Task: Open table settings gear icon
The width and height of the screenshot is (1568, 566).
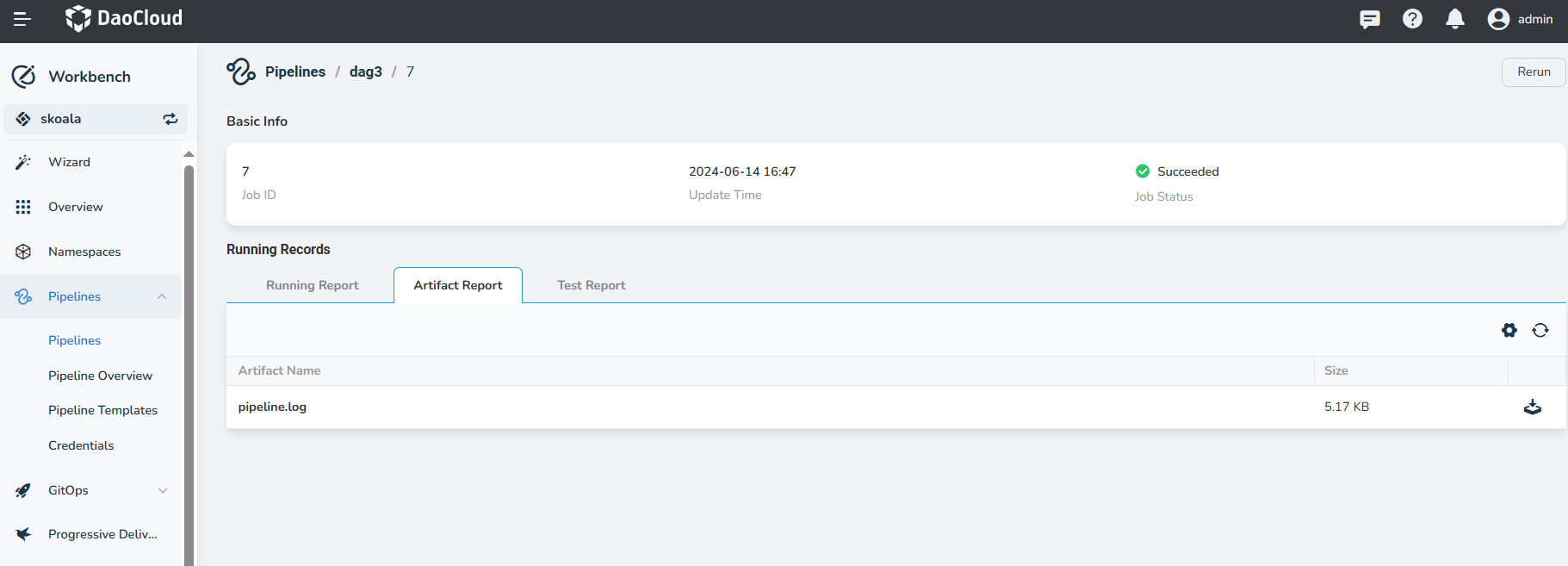Action: tap(1509, 330)
